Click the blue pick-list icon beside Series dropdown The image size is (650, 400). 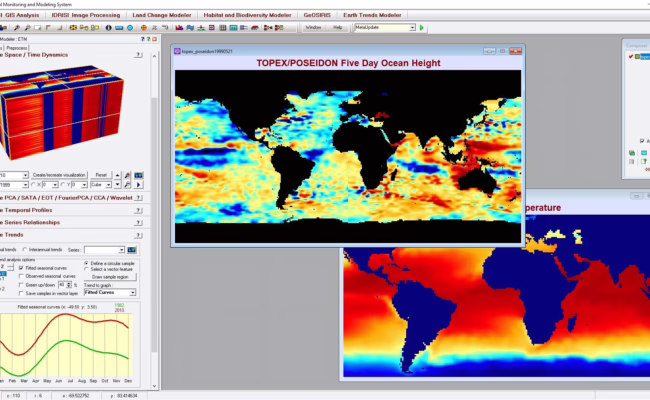pyautogui.click(x=131, y=250)
